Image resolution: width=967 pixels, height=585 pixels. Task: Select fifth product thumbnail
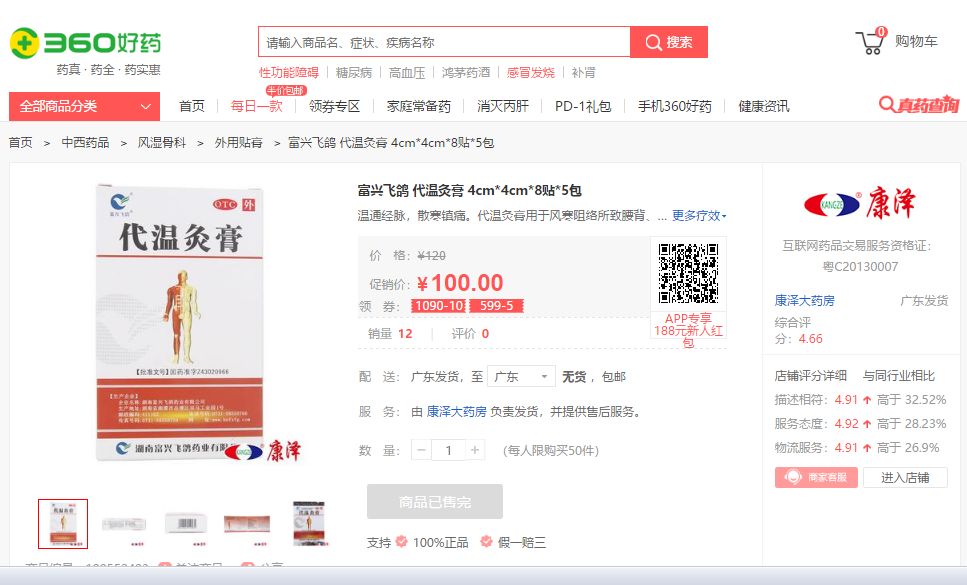coord(308,524)
